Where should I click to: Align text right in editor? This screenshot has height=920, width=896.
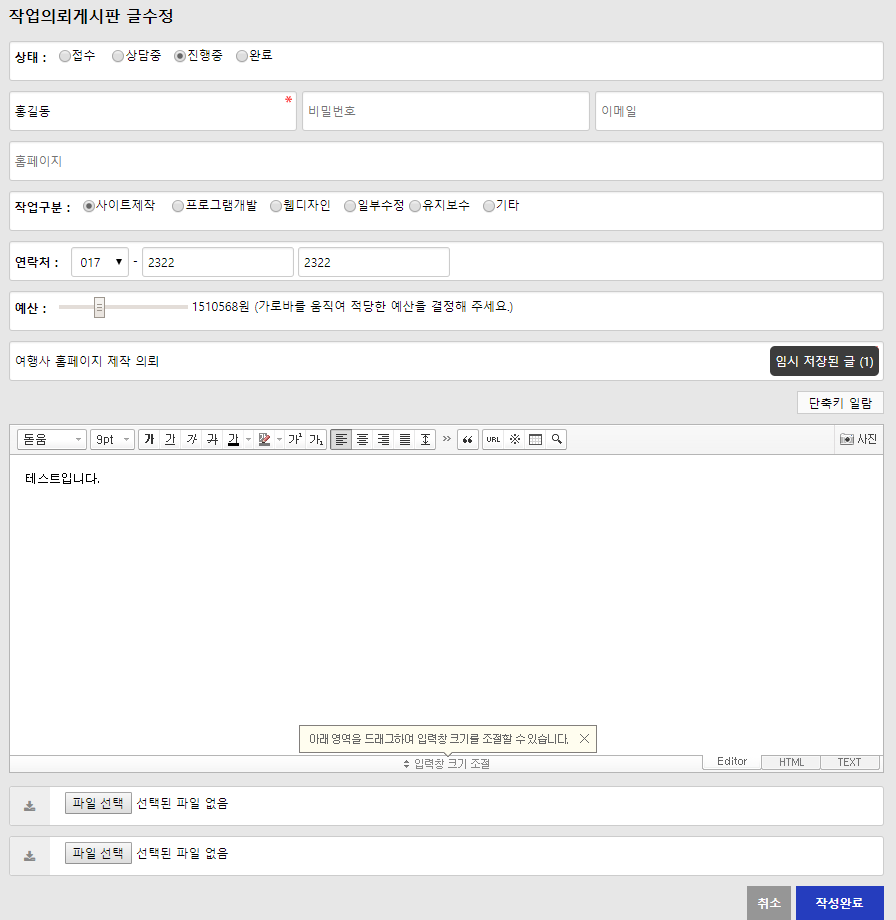click(383, 439)
